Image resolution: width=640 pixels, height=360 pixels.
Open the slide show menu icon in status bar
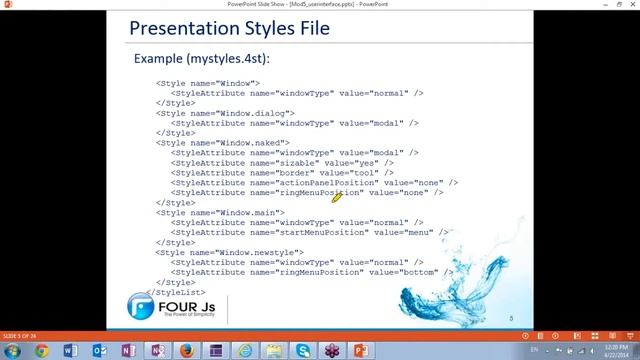[x=540, y=336]
